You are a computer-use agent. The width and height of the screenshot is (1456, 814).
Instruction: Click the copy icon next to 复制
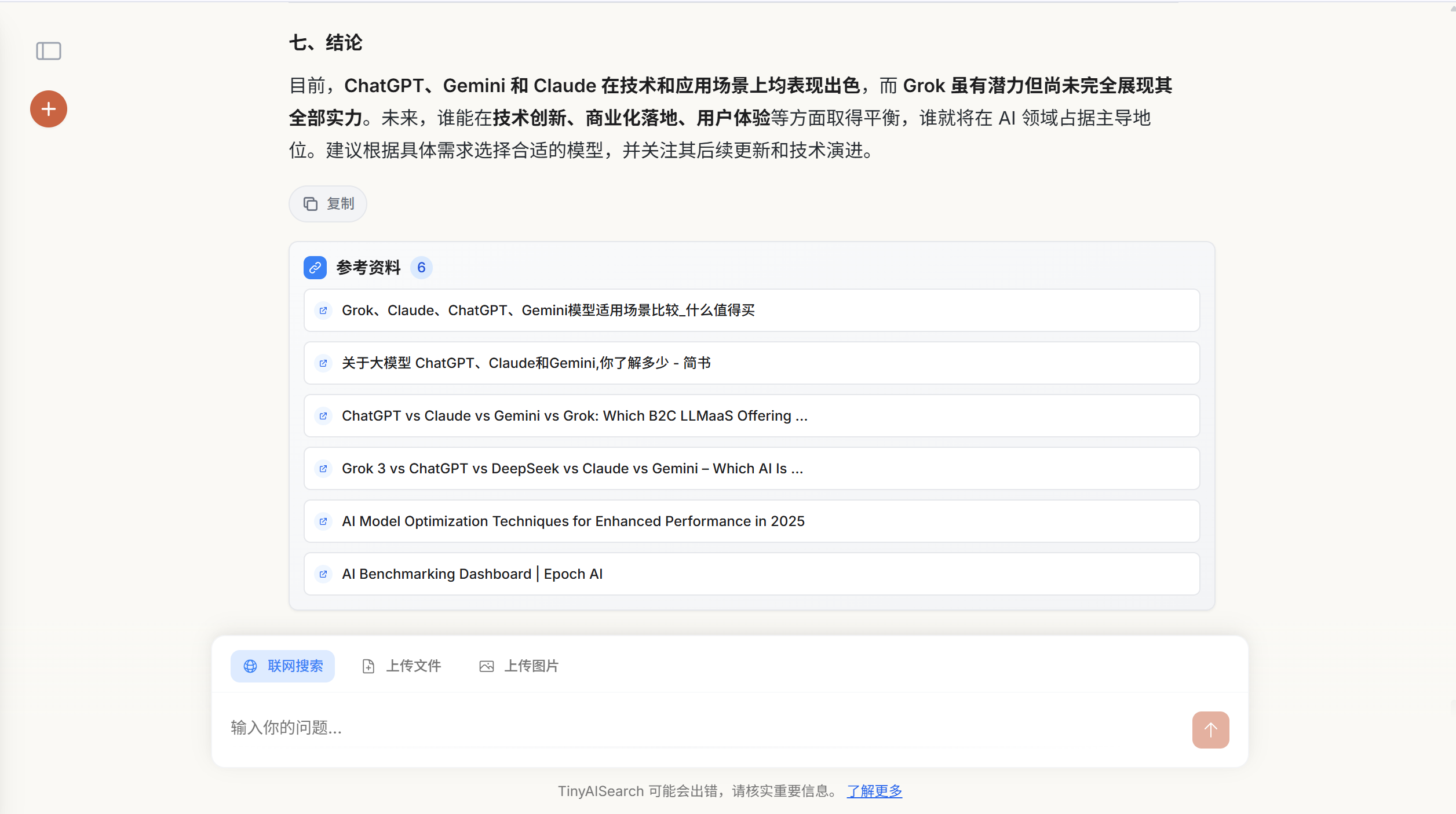[x=311, y=204]
